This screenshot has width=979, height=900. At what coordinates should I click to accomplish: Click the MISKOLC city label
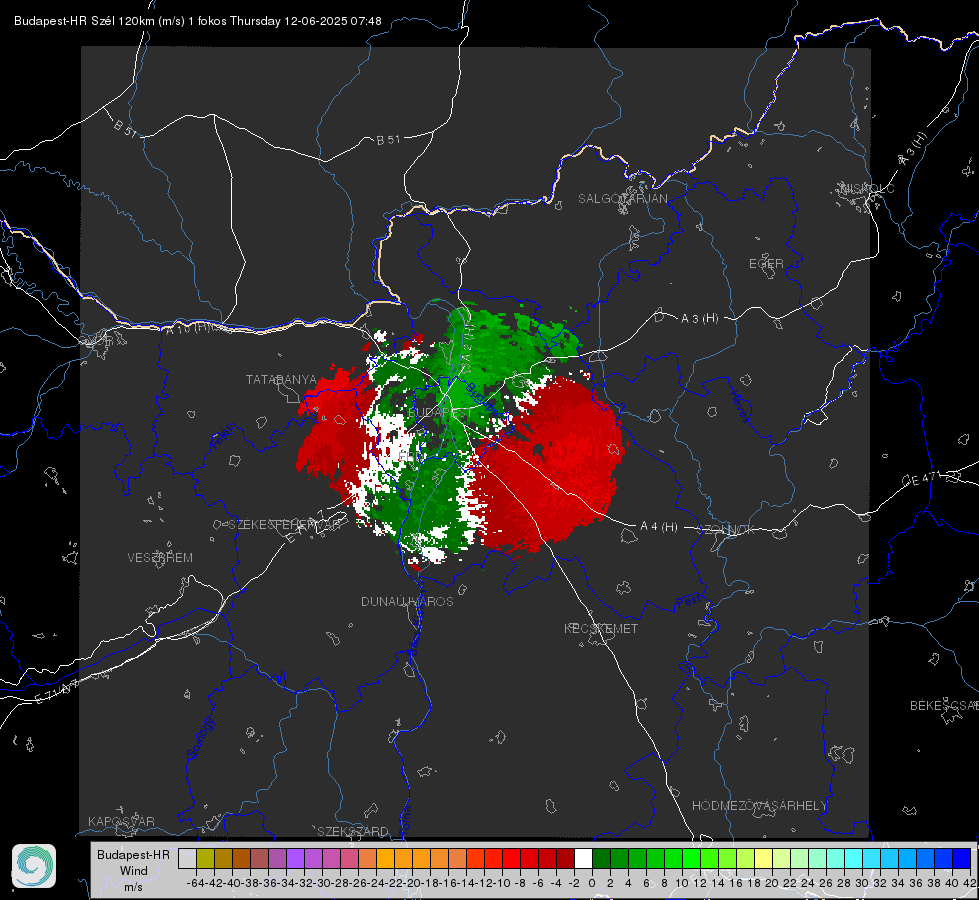[867, 188]
